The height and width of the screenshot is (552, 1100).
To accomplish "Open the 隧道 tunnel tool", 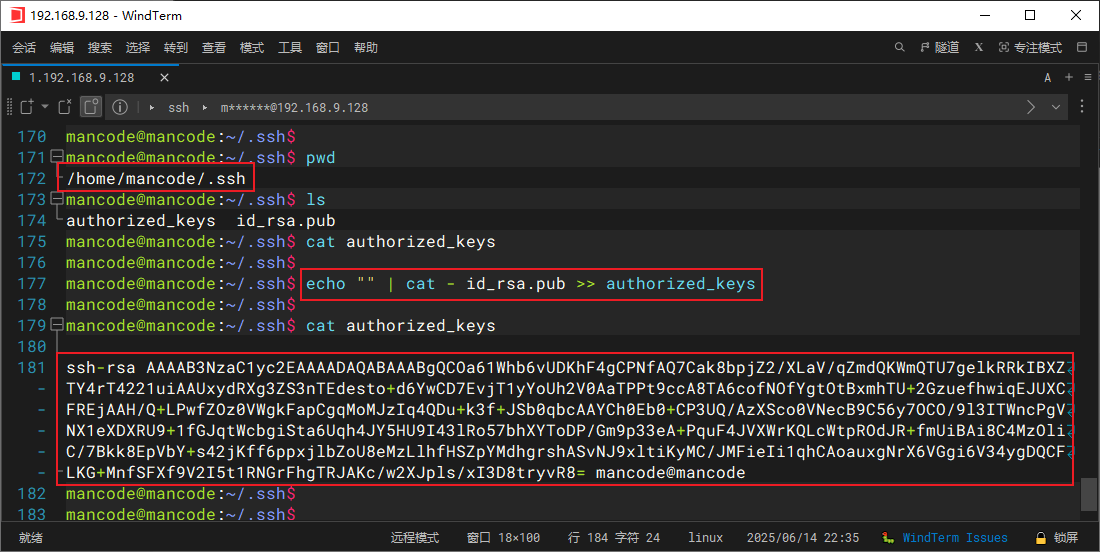I will point(938,47).
